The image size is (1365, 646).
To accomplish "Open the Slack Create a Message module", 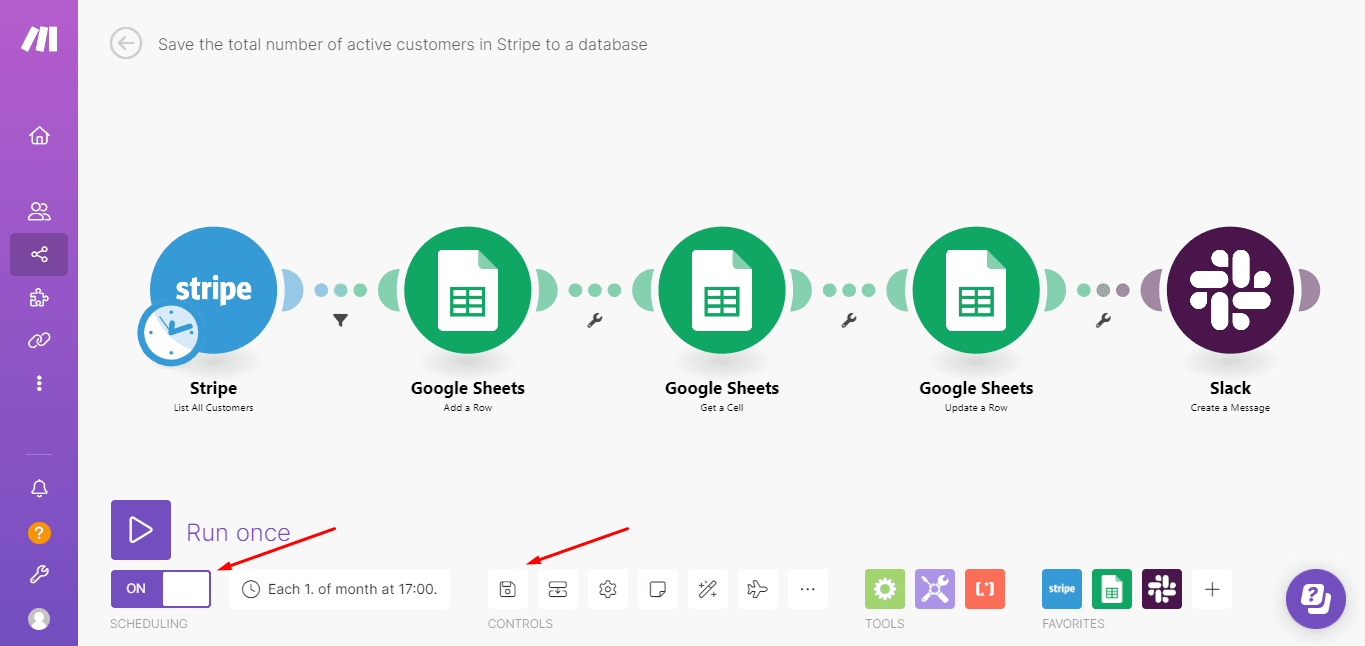I will coord(1229,290).
